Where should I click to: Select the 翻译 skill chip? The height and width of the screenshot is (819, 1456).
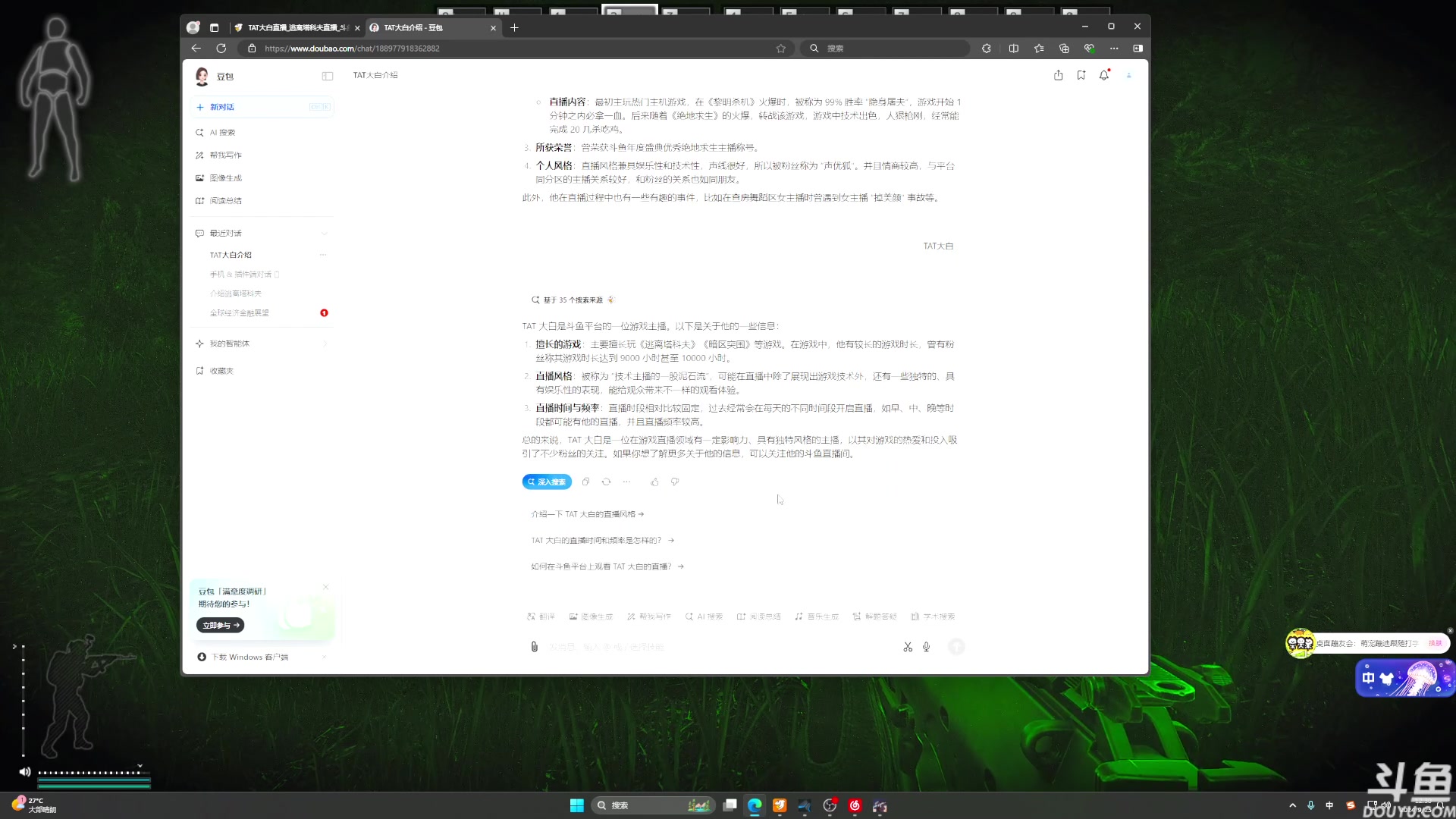pyautogui.click(x=541, y=617)
